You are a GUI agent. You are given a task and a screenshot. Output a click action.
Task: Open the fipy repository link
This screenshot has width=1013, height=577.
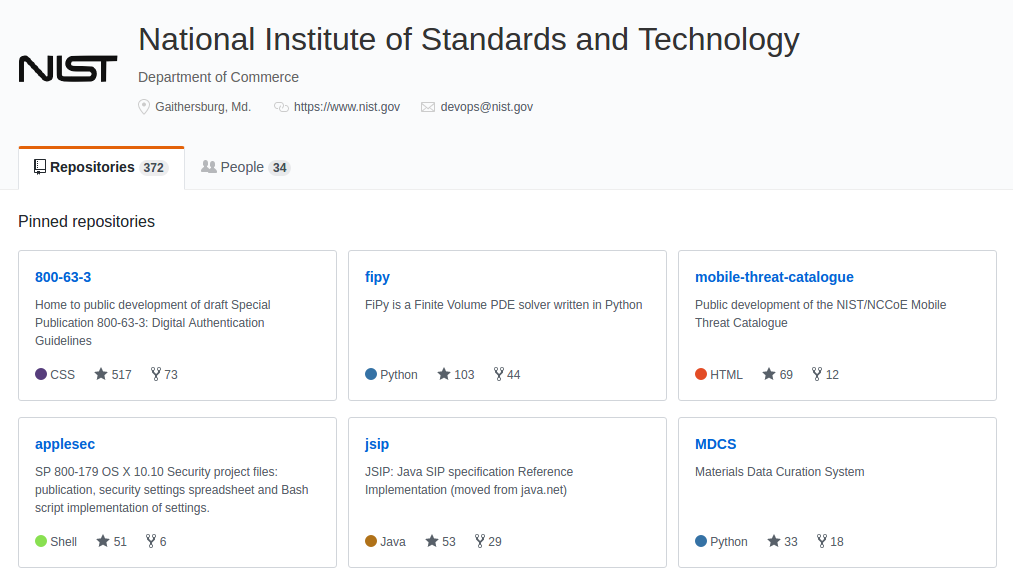[377, 277]
